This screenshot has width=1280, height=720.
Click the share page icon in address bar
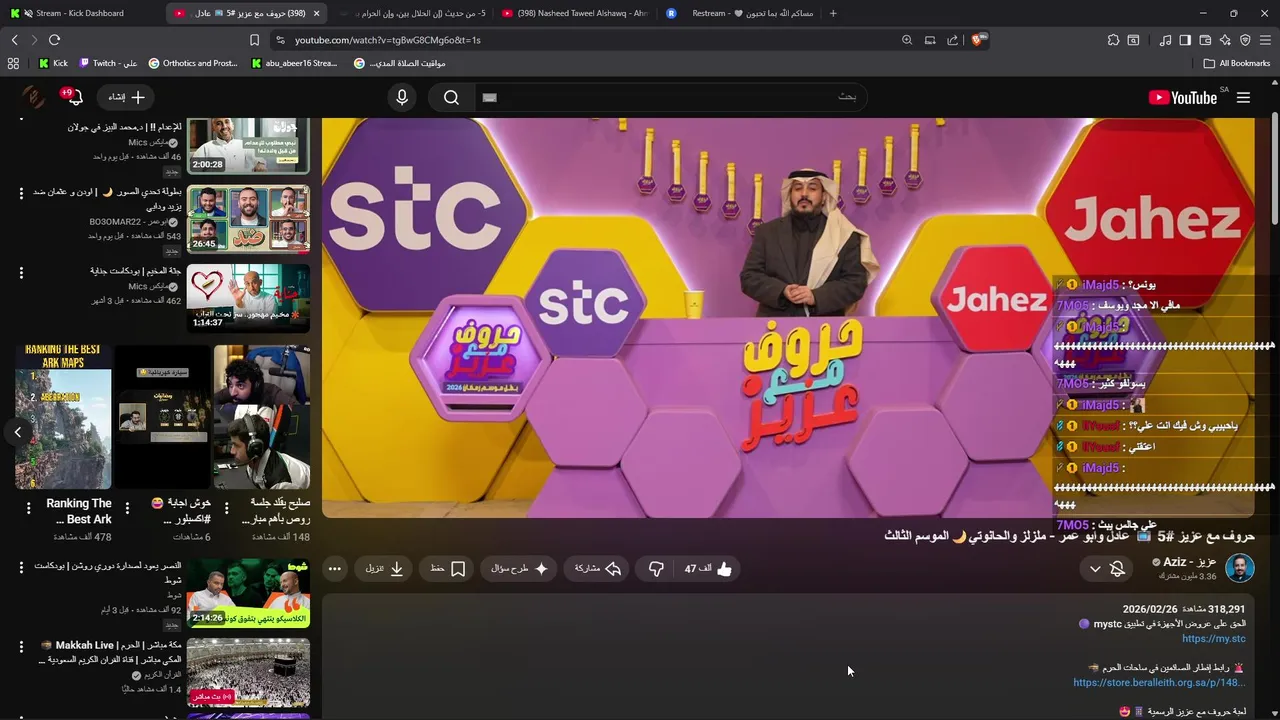952,40
